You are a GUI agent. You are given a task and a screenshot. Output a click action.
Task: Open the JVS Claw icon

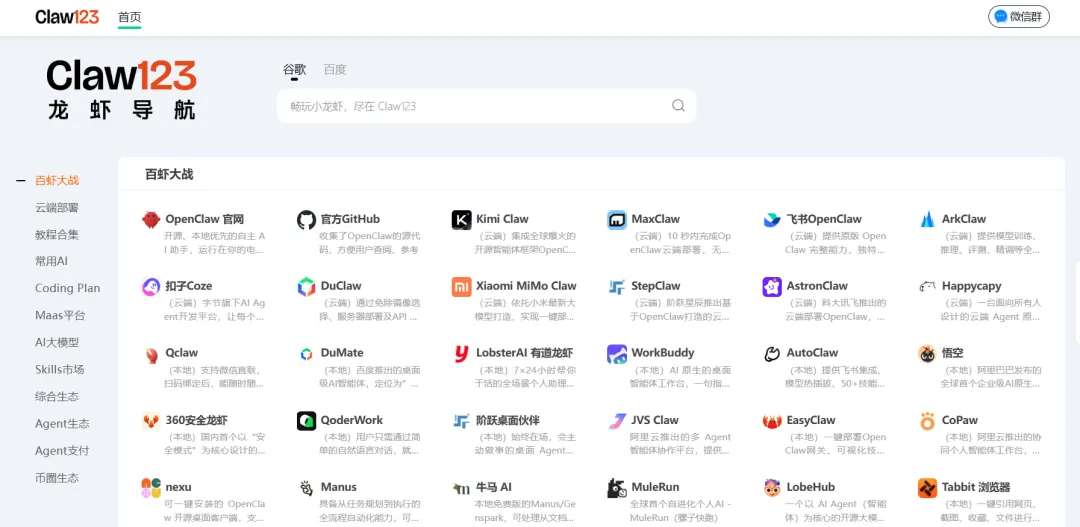point(616,421)
